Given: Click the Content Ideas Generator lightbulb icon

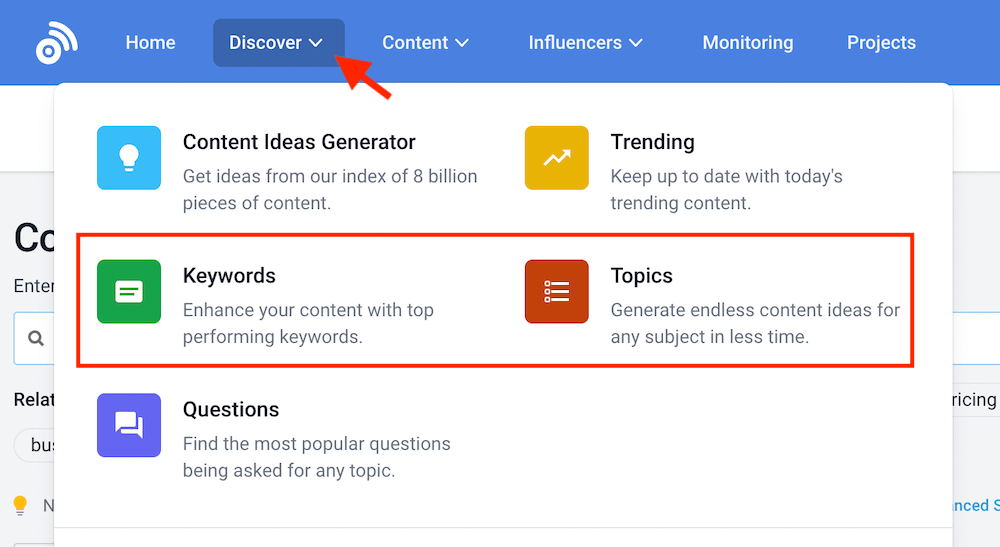Looking at the screenshot, I should [129, 158].
